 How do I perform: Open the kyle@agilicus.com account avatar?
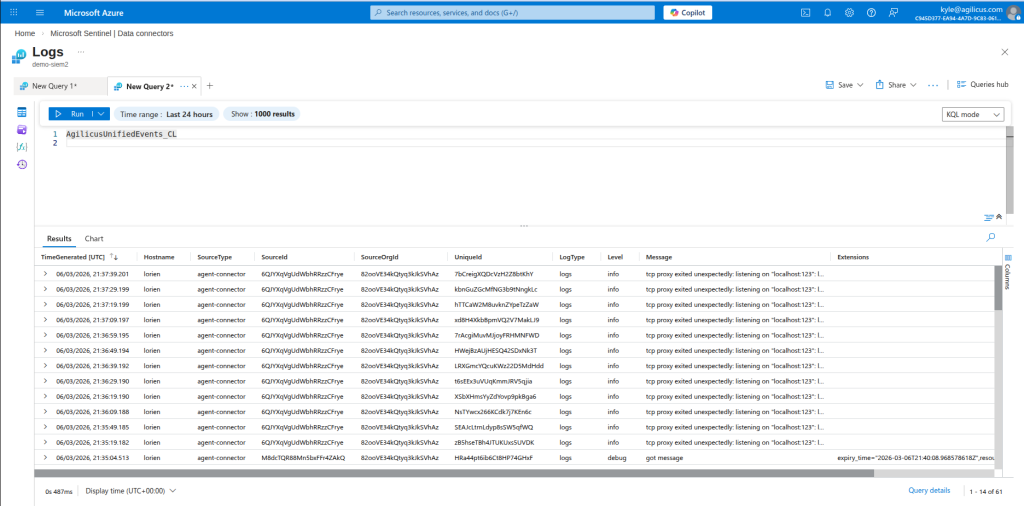[x=1013, y=12]
